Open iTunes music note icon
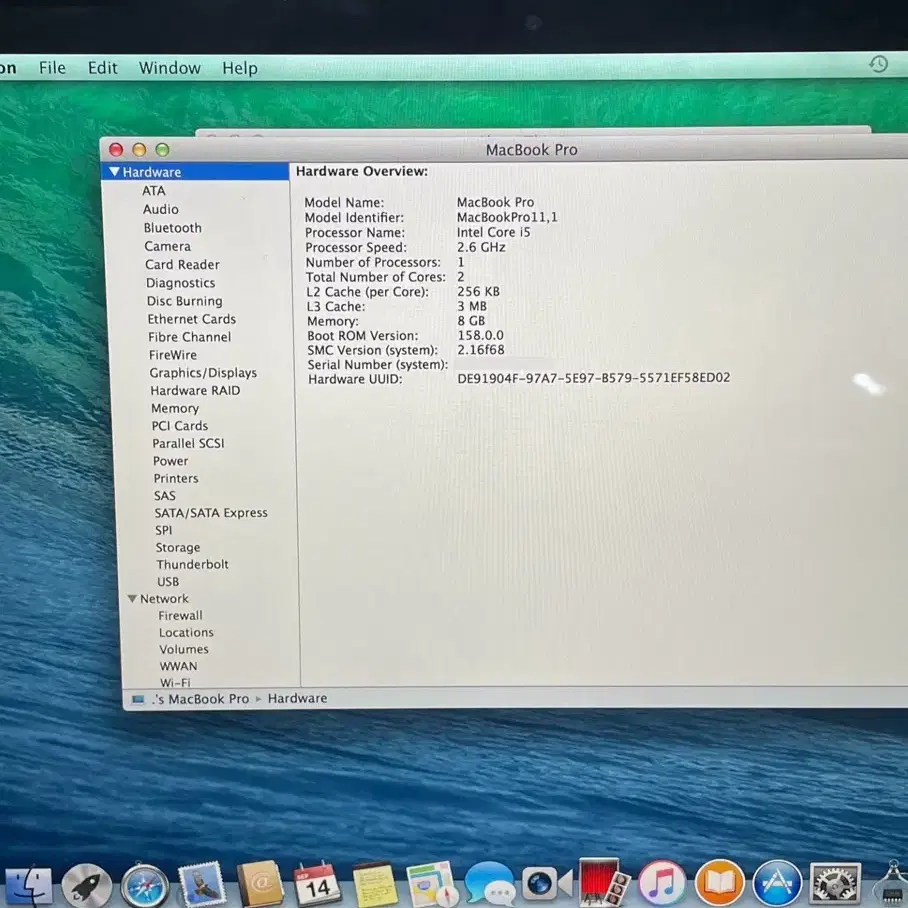 tap(662, 884)
